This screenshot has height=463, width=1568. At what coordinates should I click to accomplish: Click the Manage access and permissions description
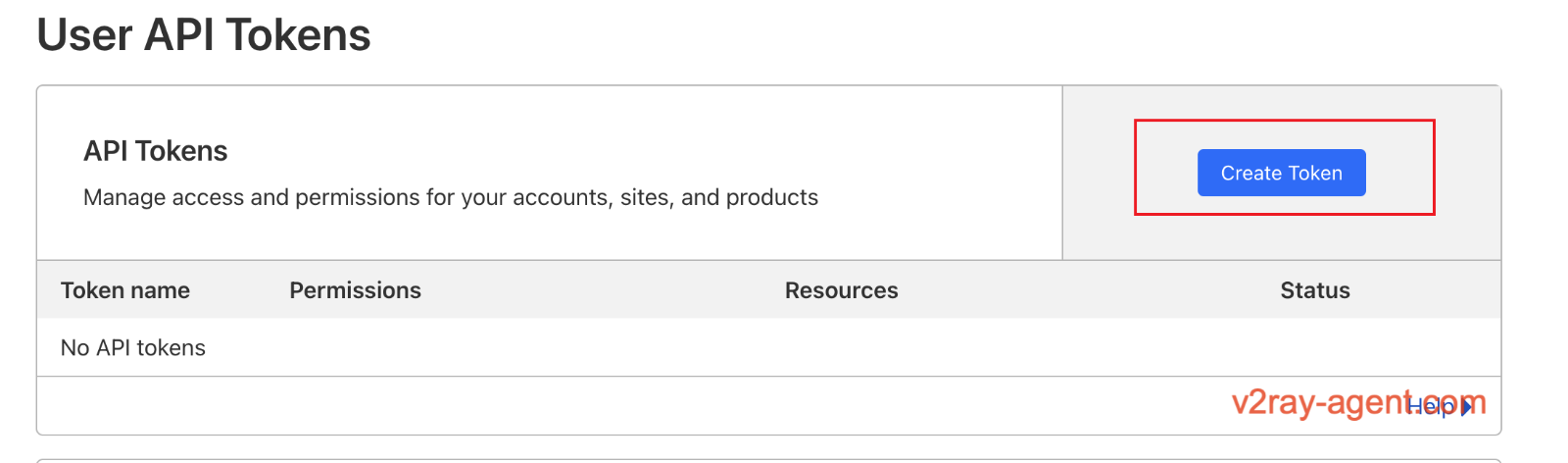pos(451,197)
